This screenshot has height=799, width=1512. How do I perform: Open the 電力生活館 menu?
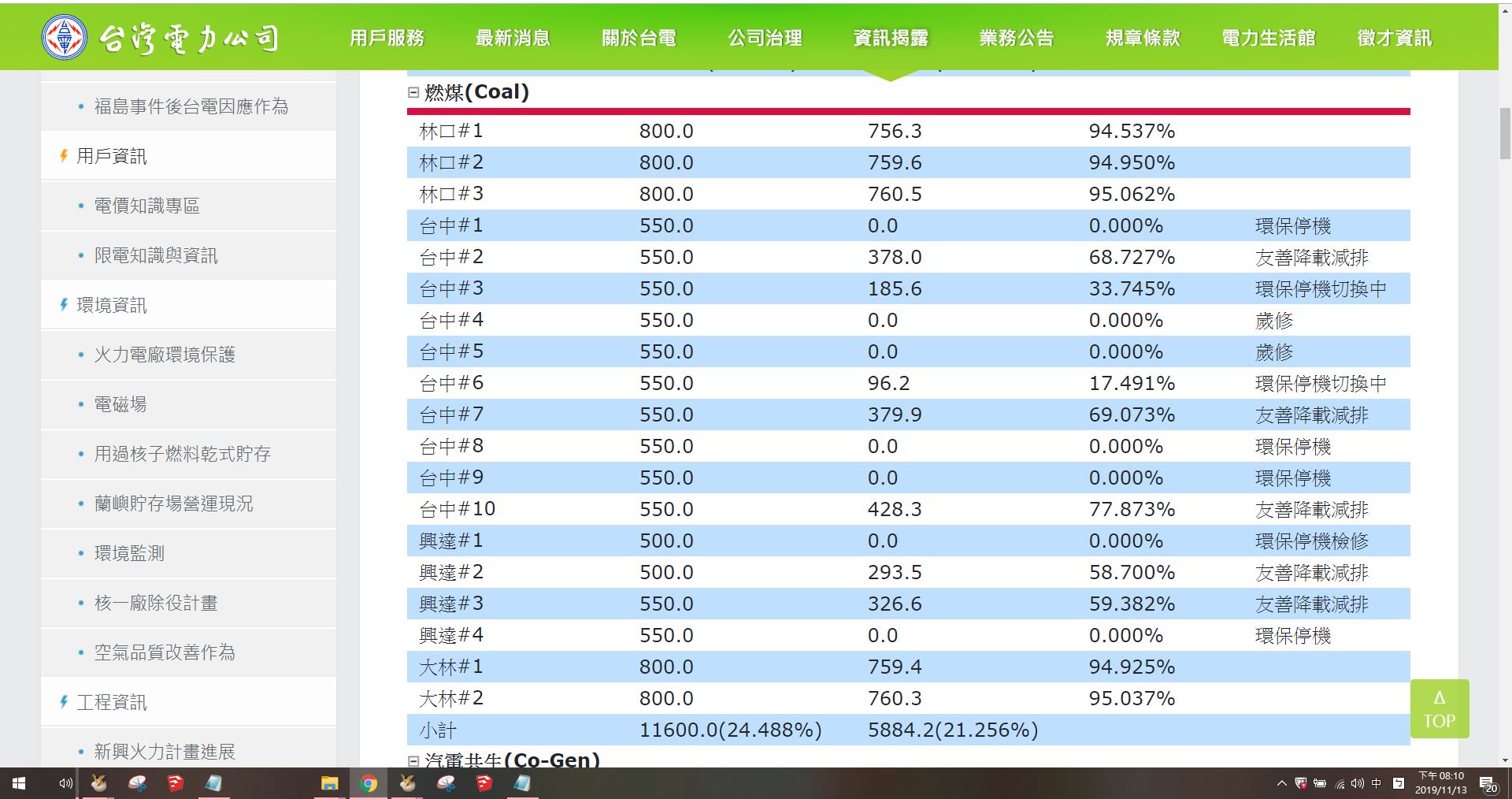click(1269, 38)
